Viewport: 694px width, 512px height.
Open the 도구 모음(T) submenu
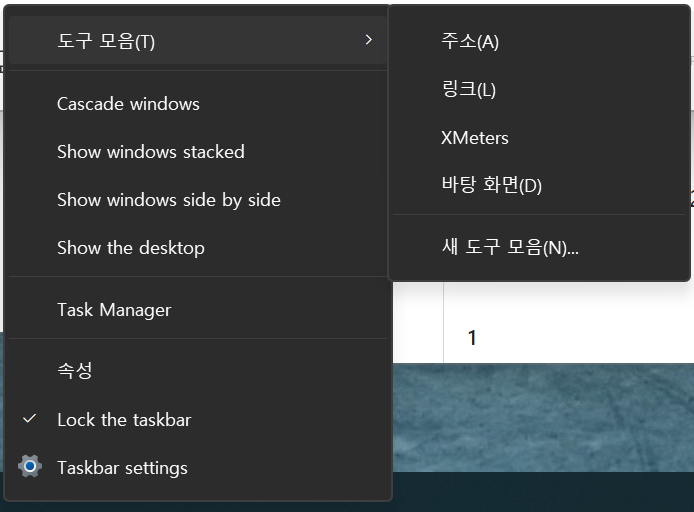click(x=197, y=40)
